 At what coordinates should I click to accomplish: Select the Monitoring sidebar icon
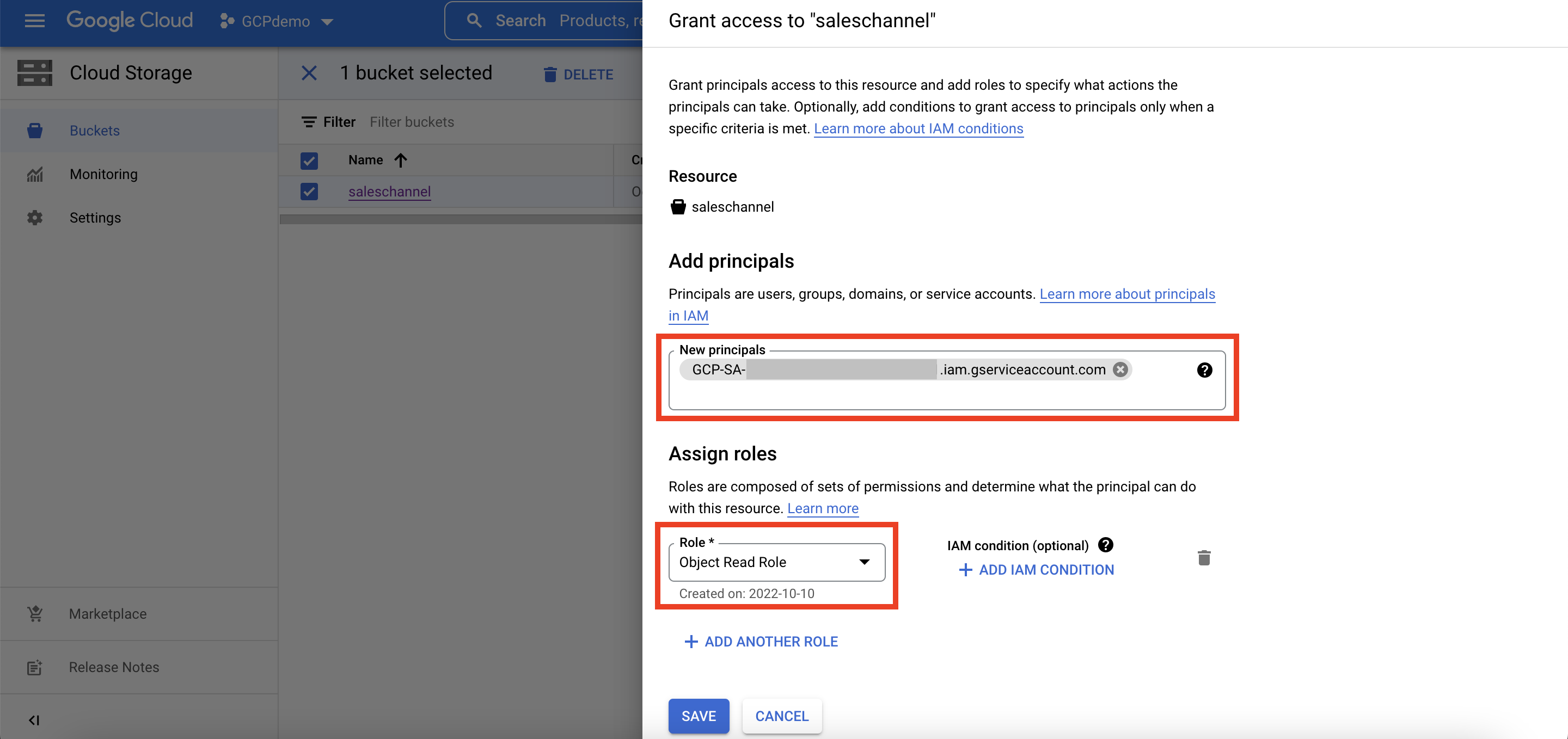click(35, 174)
